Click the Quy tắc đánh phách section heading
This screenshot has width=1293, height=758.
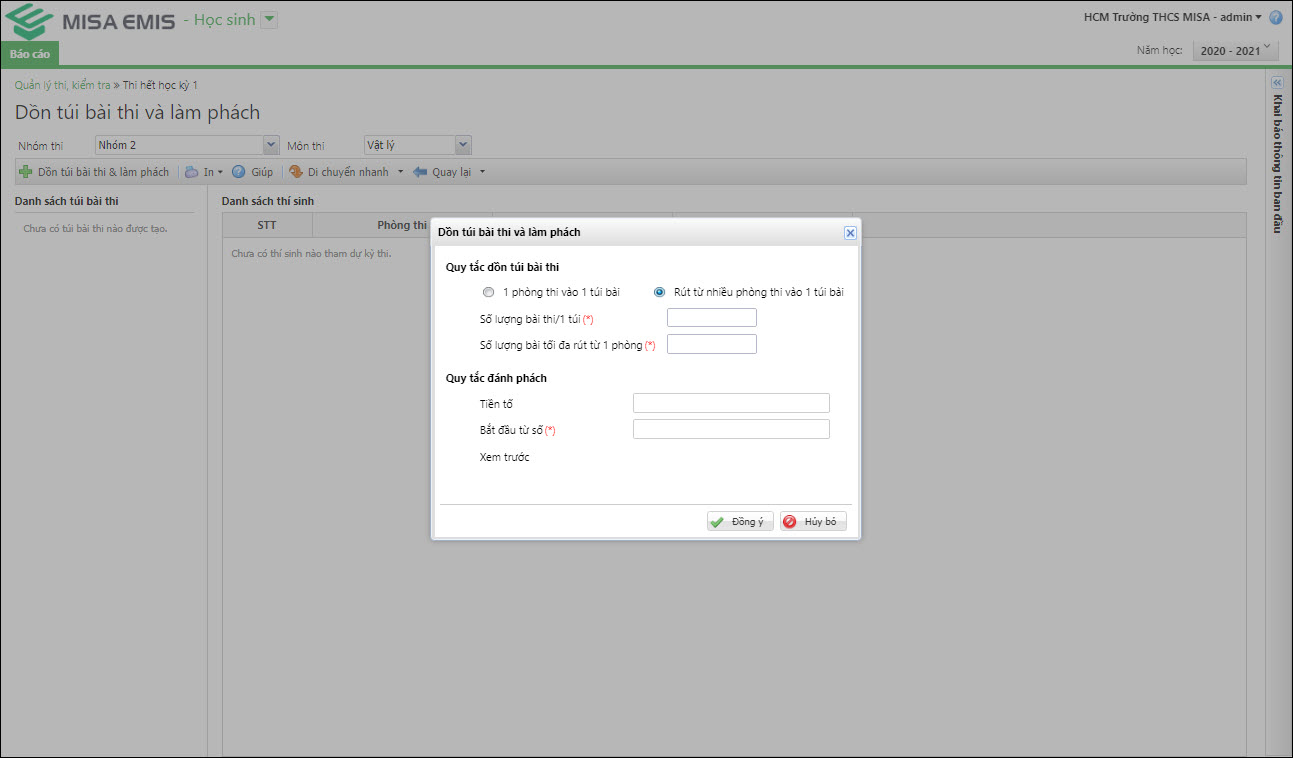pyautogui.click(x=496, y=378)
